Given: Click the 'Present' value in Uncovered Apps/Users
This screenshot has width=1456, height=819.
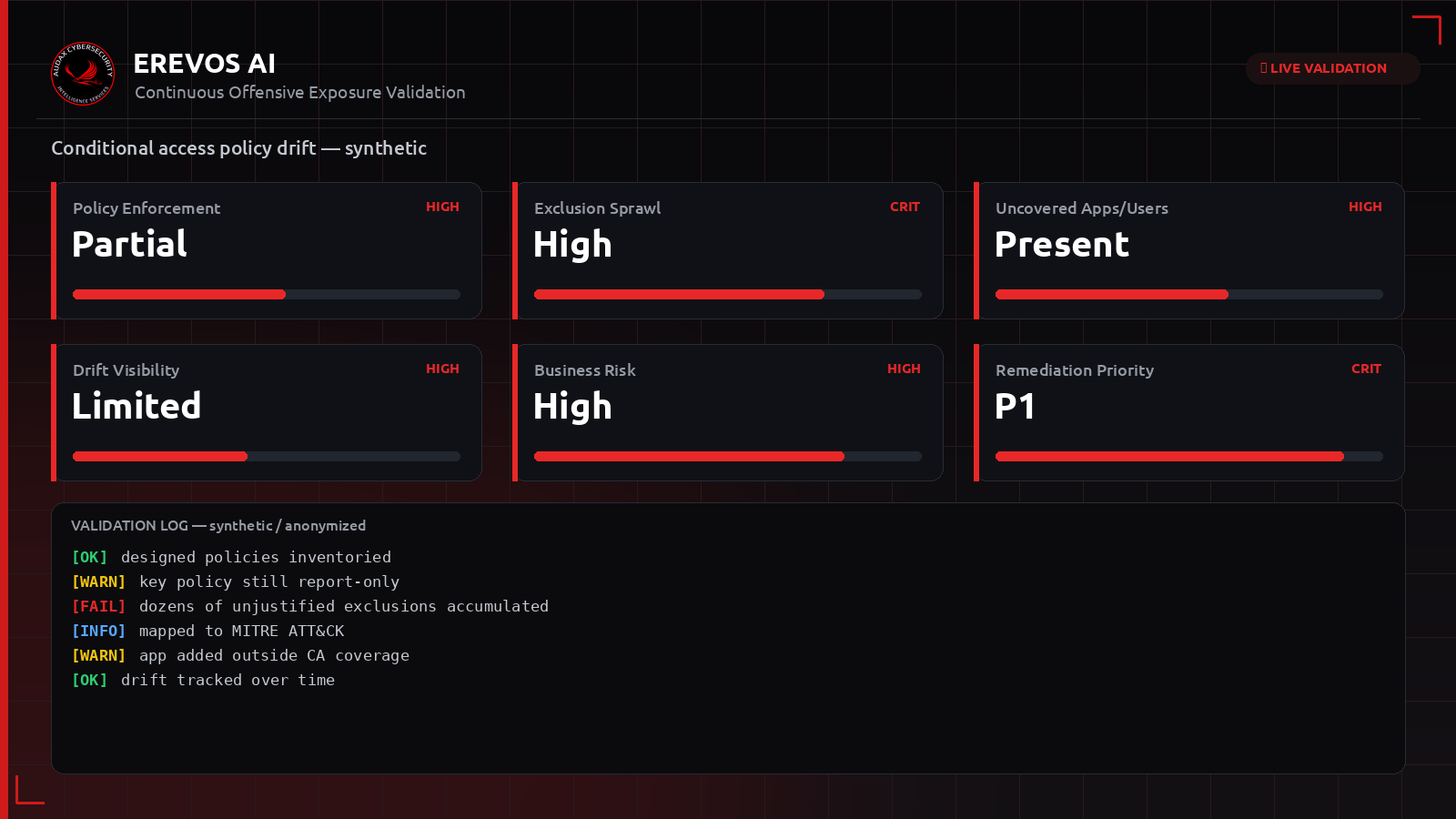Looking at the screenshot, I should (x=1062, y=244).
